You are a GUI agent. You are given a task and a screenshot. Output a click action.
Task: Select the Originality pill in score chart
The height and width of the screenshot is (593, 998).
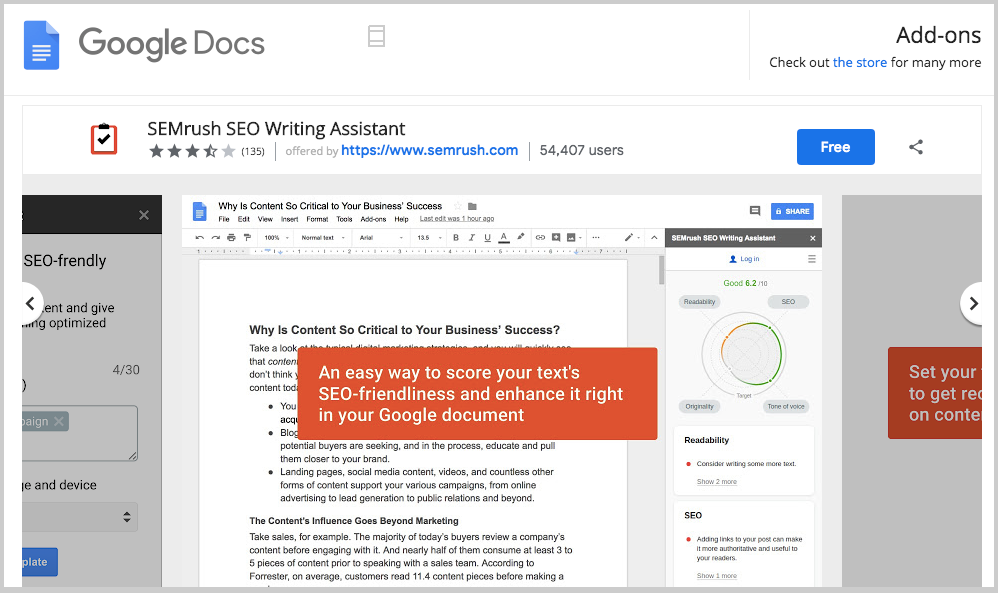click(x=699, y=407)
